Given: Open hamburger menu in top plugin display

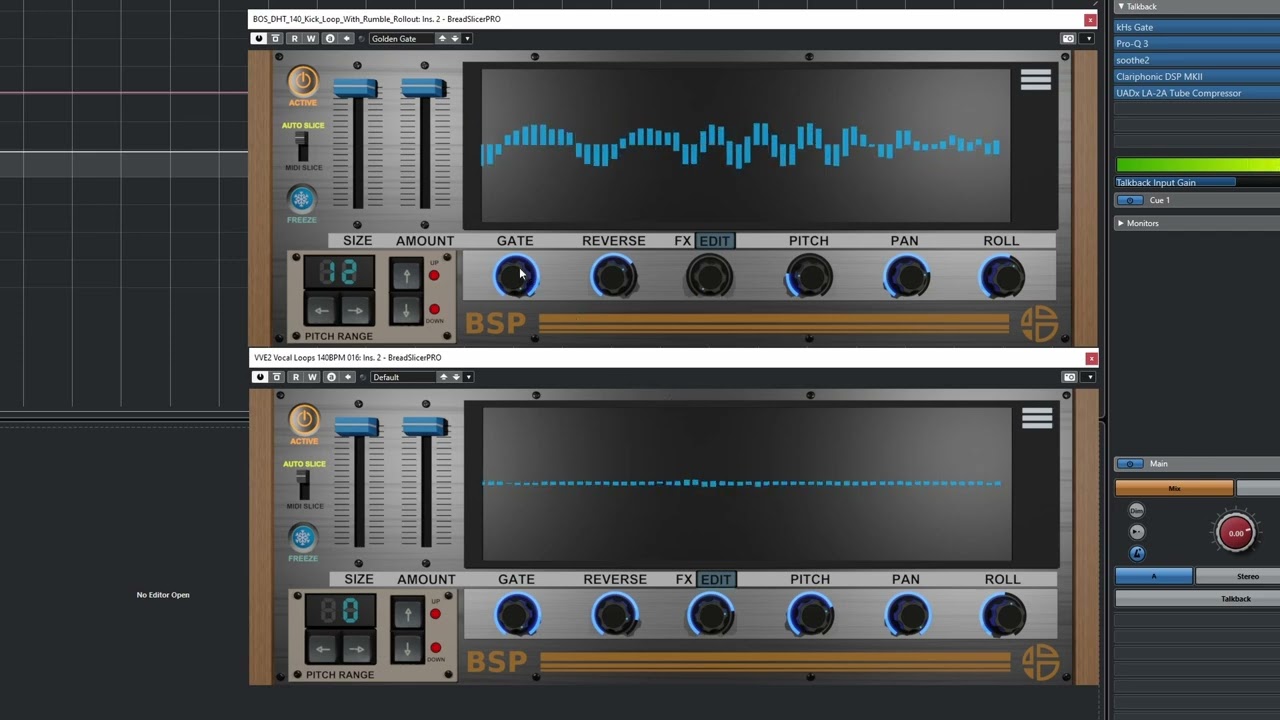Looking at the screenshot, I should tap(1035, 80).
